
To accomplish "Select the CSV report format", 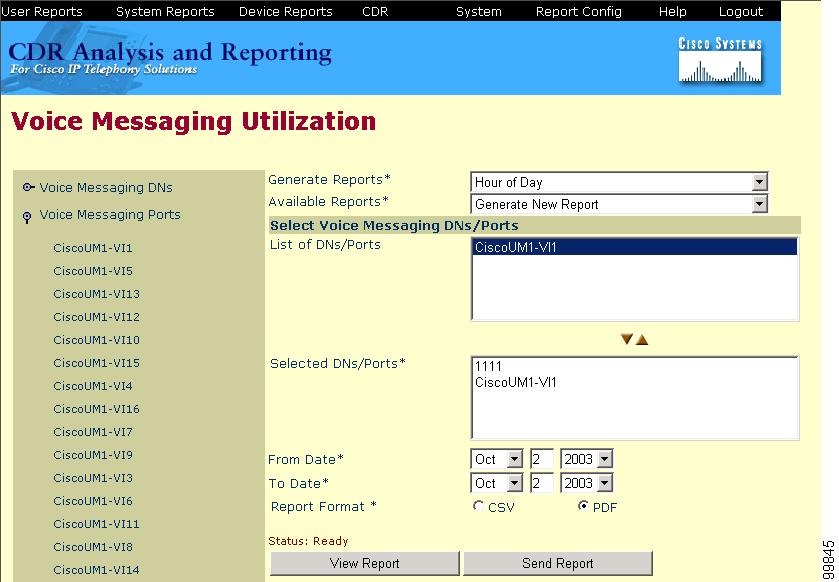I will coord(478,506).
